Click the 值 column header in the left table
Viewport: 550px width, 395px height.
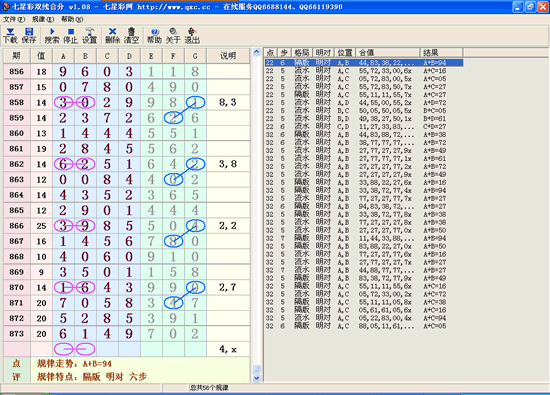(x=41, y=56)
